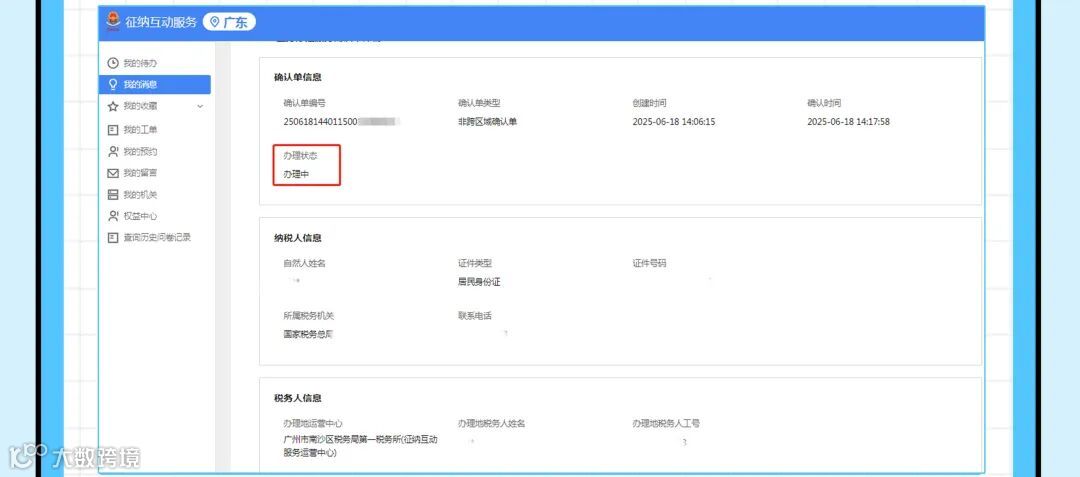This screenshot has width=1080, height=477.
Task: Click the 征纳互动服务 header title
Action: pos(161,23)
